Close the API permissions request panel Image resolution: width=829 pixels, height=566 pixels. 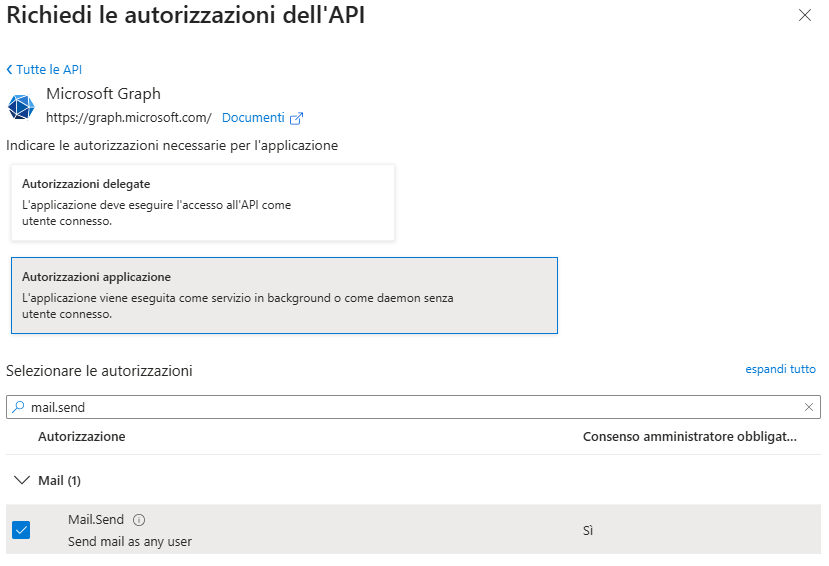[805, 16]
